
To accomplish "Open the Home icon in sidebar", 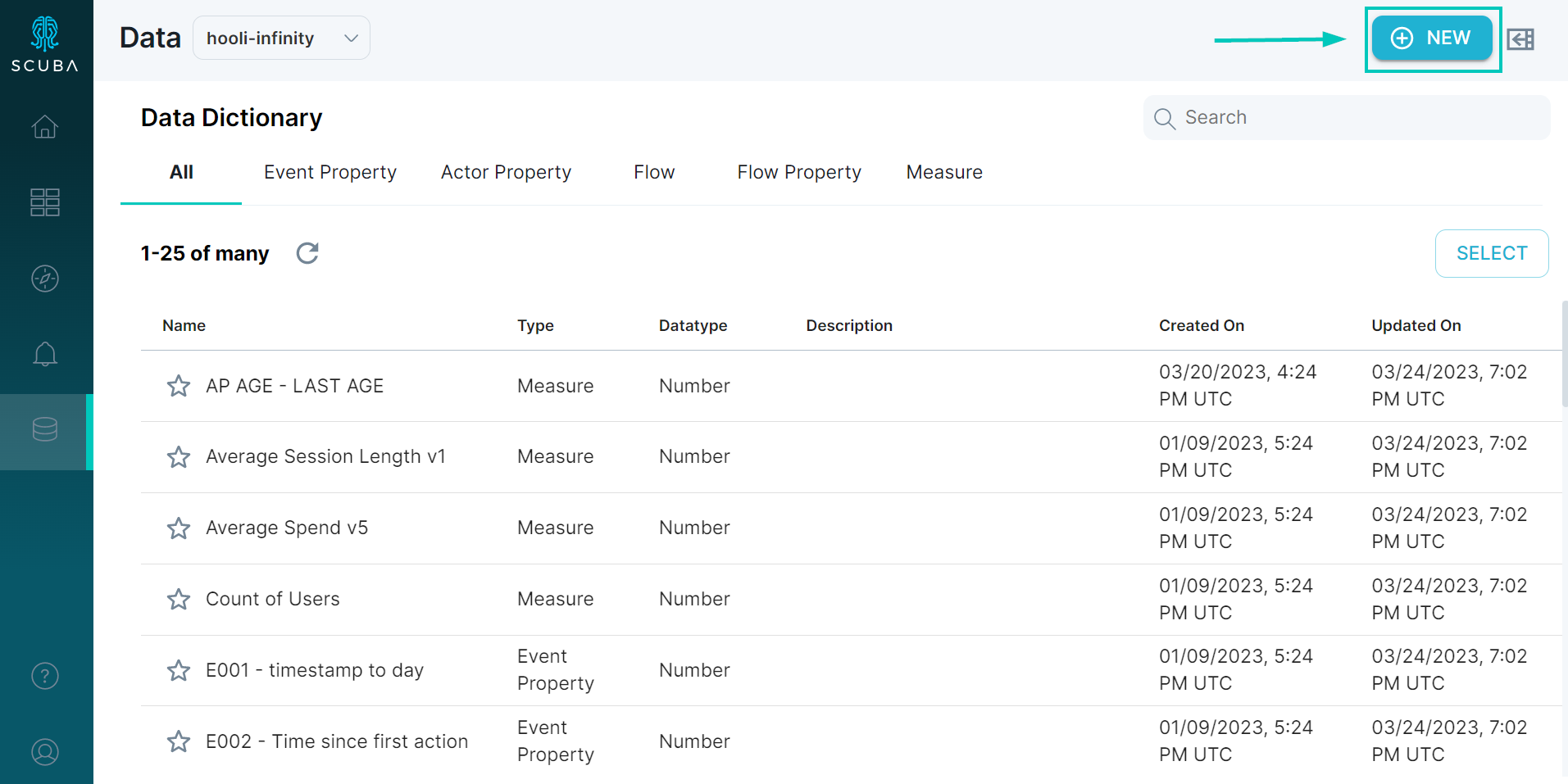I will (45, 127).
